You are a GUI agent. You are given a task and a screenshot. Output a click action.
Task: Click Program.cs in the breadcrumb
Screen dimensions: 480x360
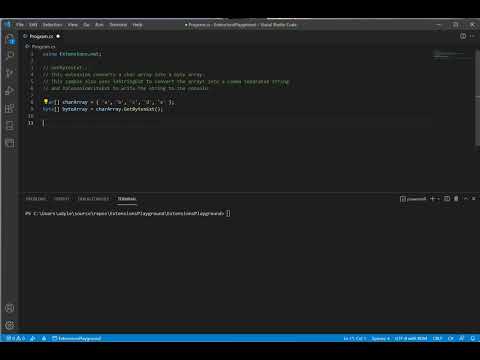point(43,47)
